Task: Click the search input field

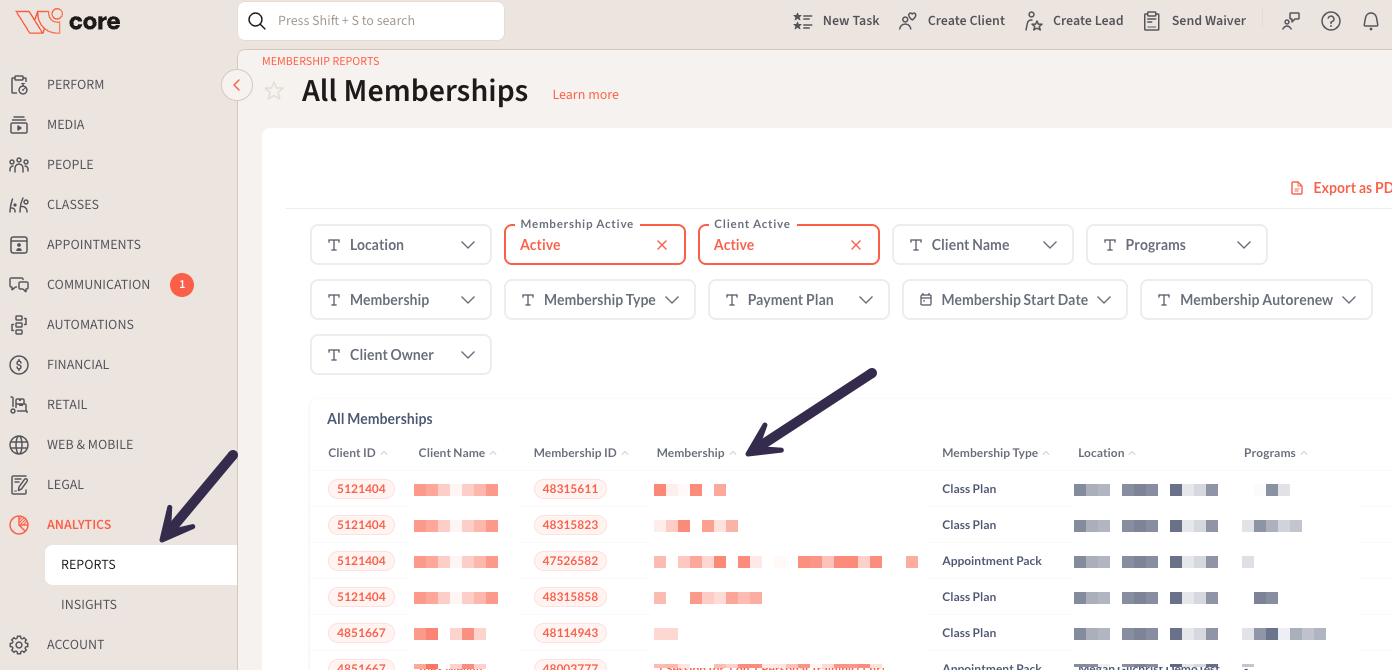Action: point(380,21)
